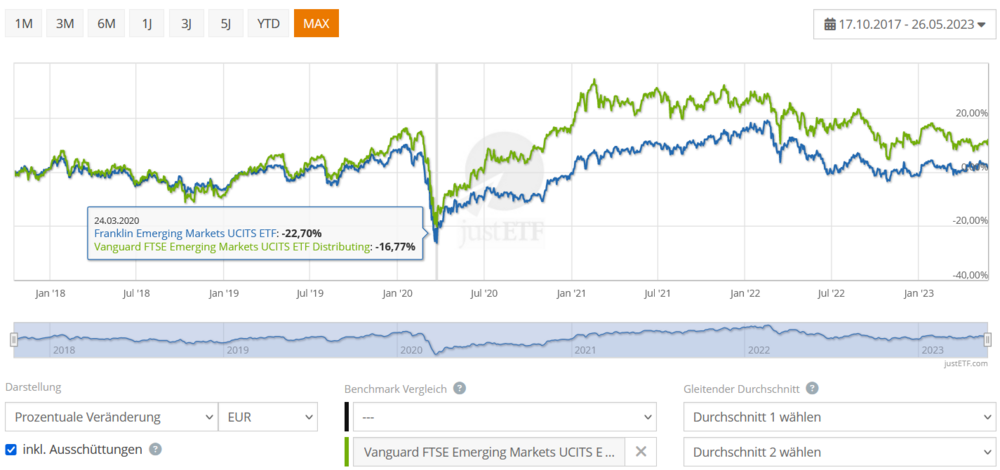Click justETF.com credit link
Screen dimensions: 1000x470
[967, 364]
